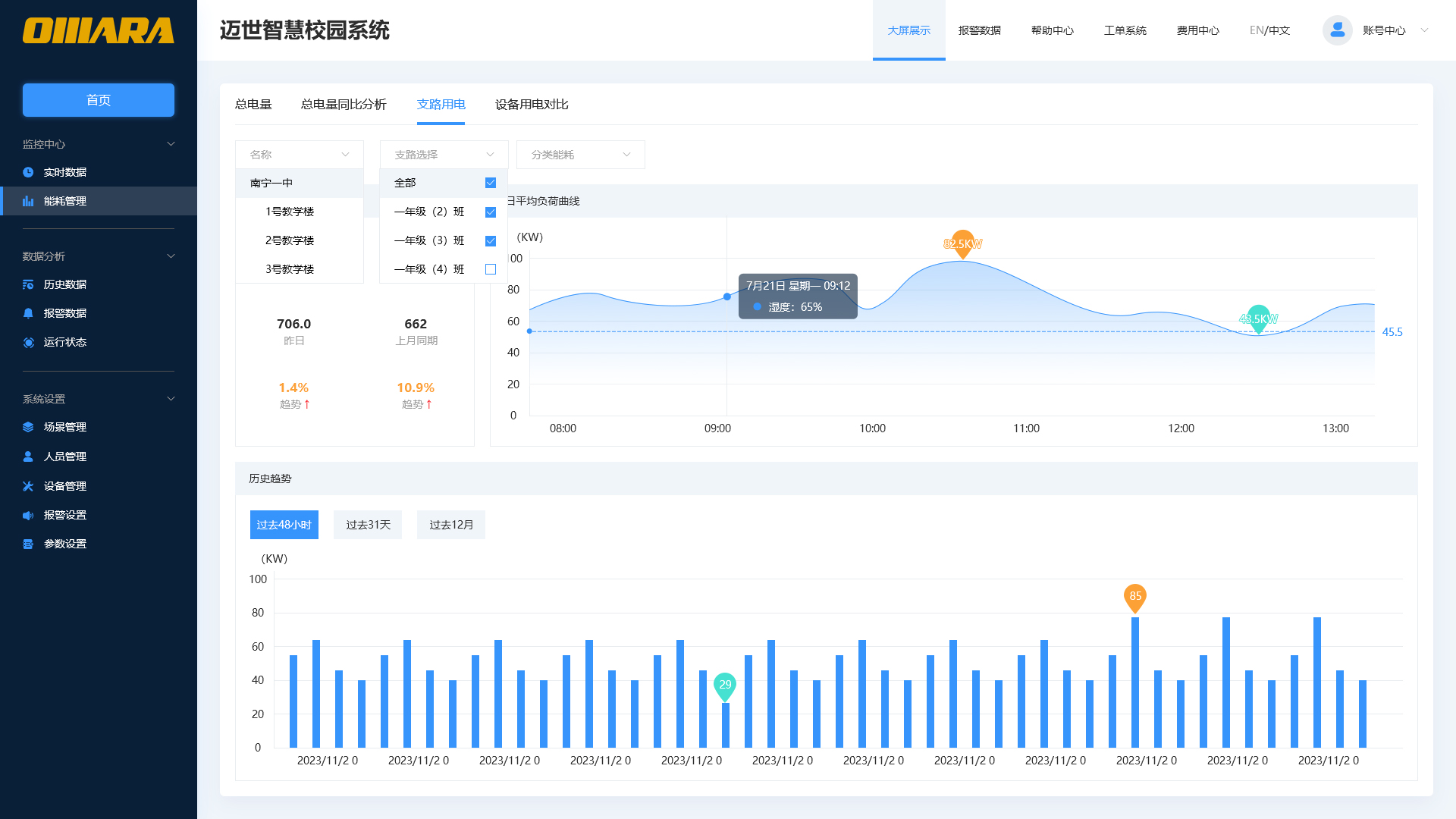Click the 1.4% trend value

[293, 388]
